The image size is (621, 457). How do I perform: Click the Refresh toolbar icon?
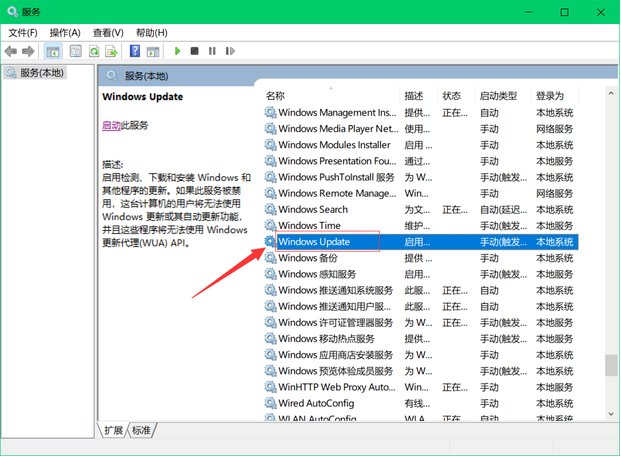pyautogui.click(x=94, y=51)
